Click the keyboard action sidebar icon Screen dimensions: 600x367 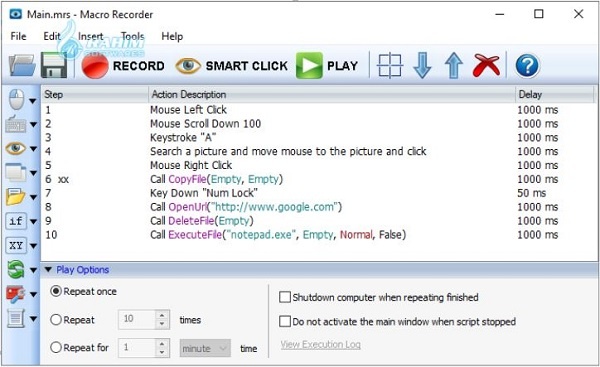click(16, 124)
